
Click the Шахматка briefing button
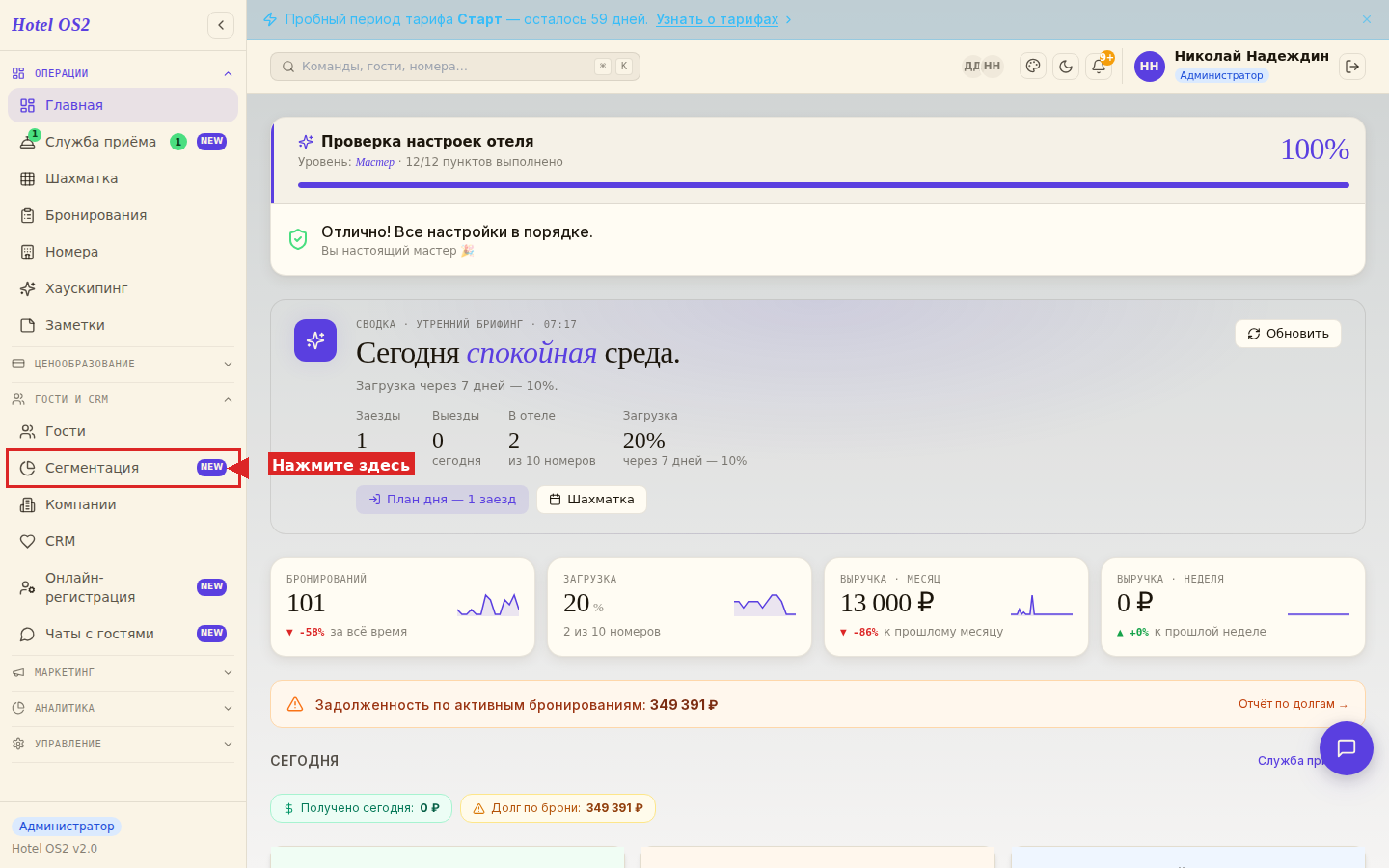click(x=591, y=500)
